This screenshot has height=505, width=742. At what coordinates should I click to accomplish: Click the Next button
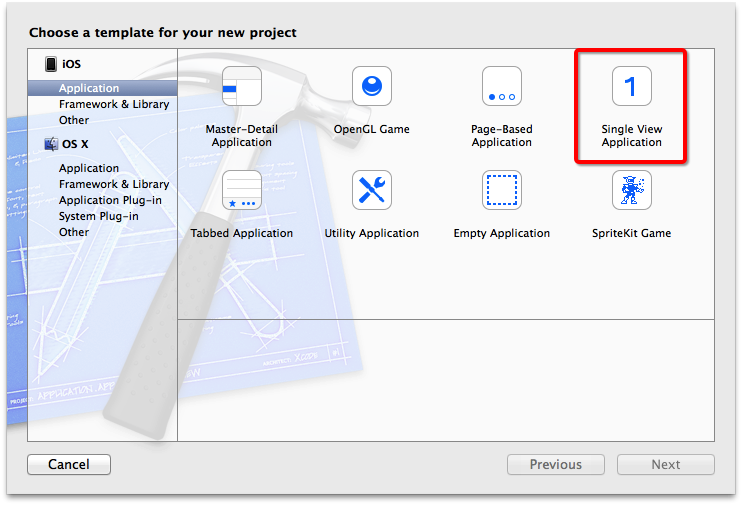[666, 464]
